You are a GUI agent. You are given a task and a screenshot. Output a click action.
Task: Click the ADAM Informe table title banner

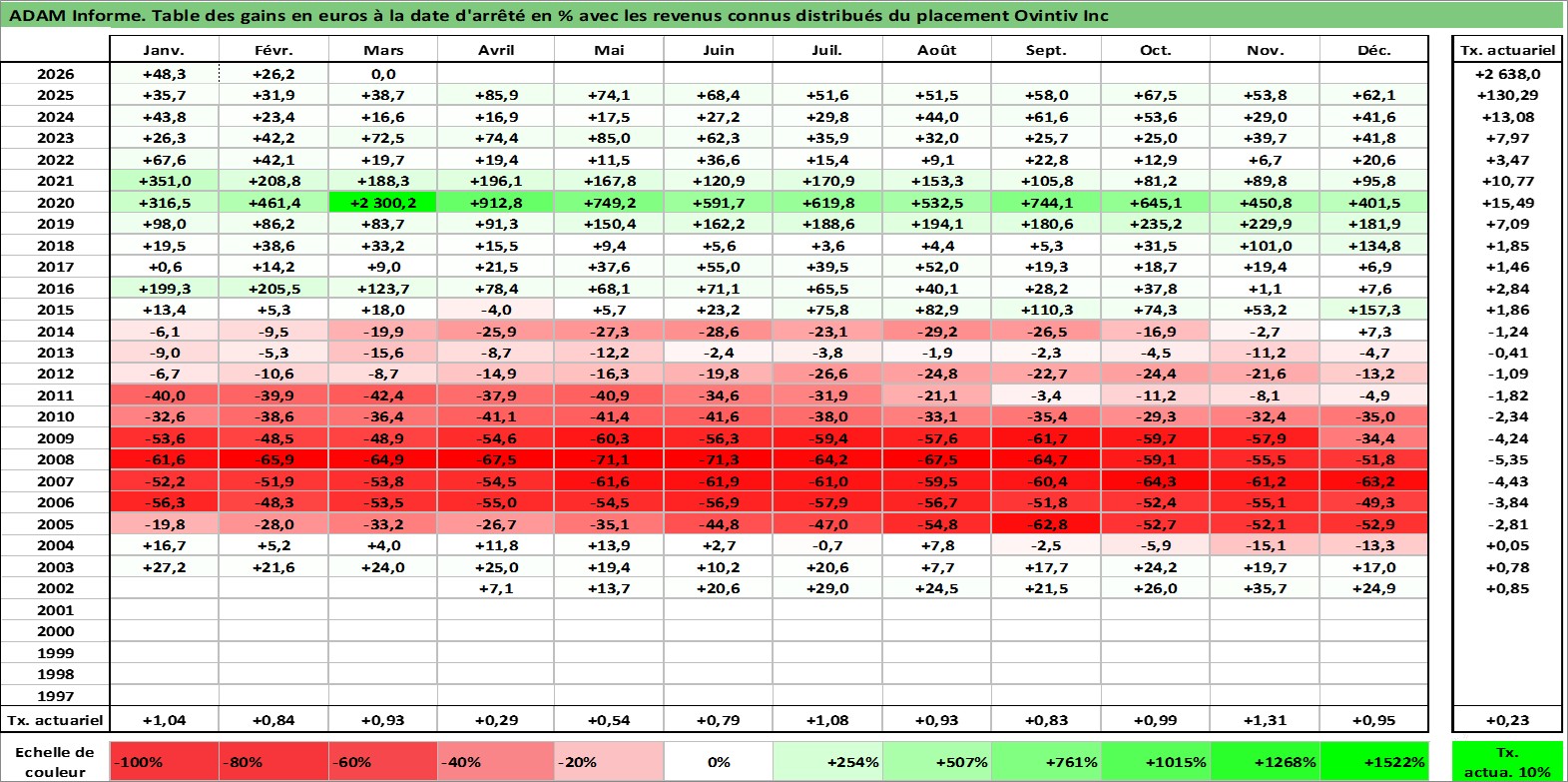tap(783, 15)
